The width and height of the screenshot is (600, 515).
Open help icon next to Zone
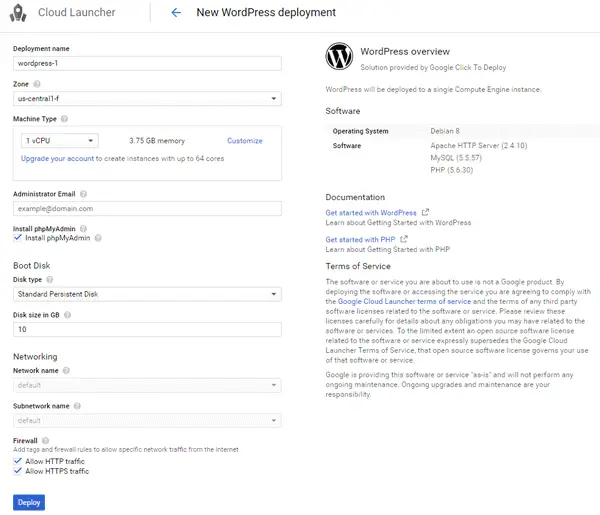(37, 84)
